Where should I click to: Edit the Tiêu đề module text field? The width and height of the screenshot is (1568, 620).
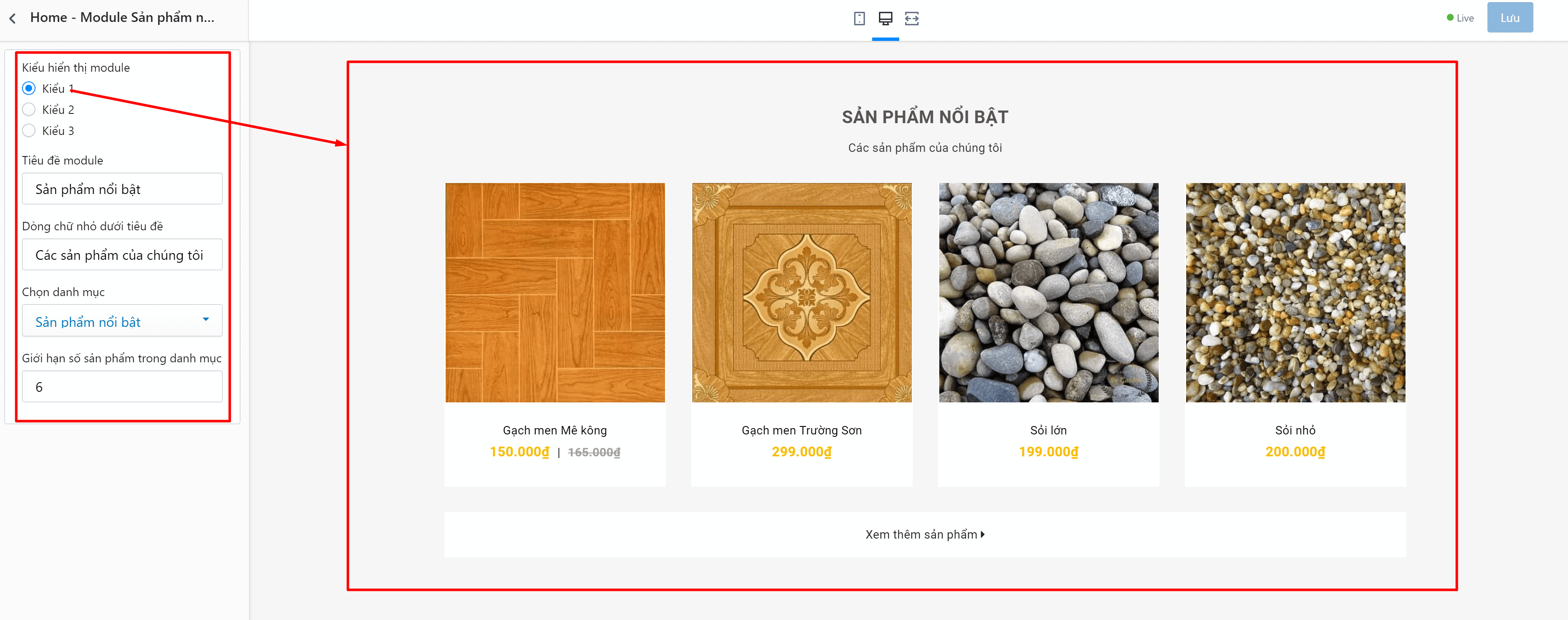tap(122, 189)
